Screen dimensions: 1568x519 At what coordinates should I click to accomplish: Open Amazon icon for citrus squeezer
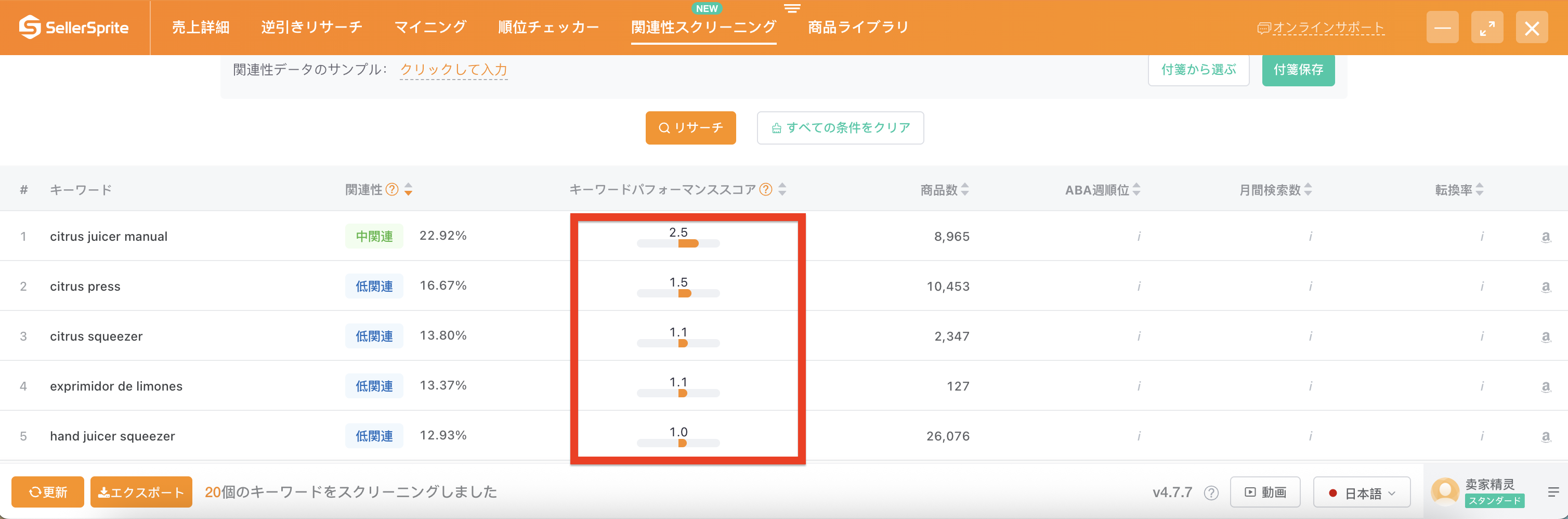(1546, 337)
